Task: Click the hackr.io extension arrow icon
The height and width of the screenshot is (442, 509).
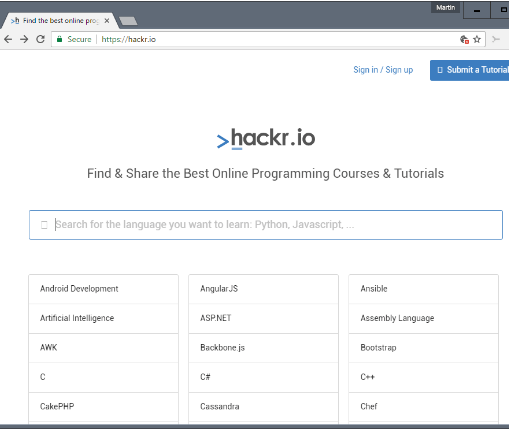Action: 496,39
